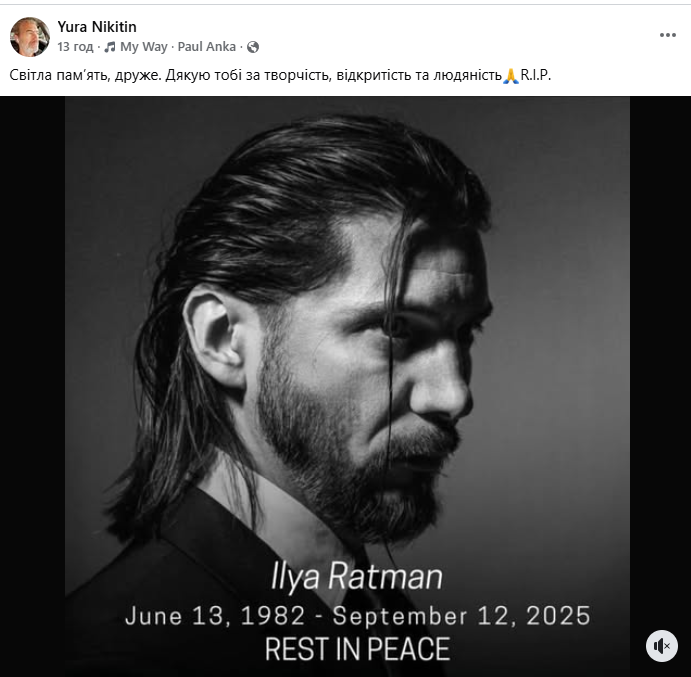Unmute the video with the speaker icon
This screenshot has width=691, height=677.
click(661, 646)
